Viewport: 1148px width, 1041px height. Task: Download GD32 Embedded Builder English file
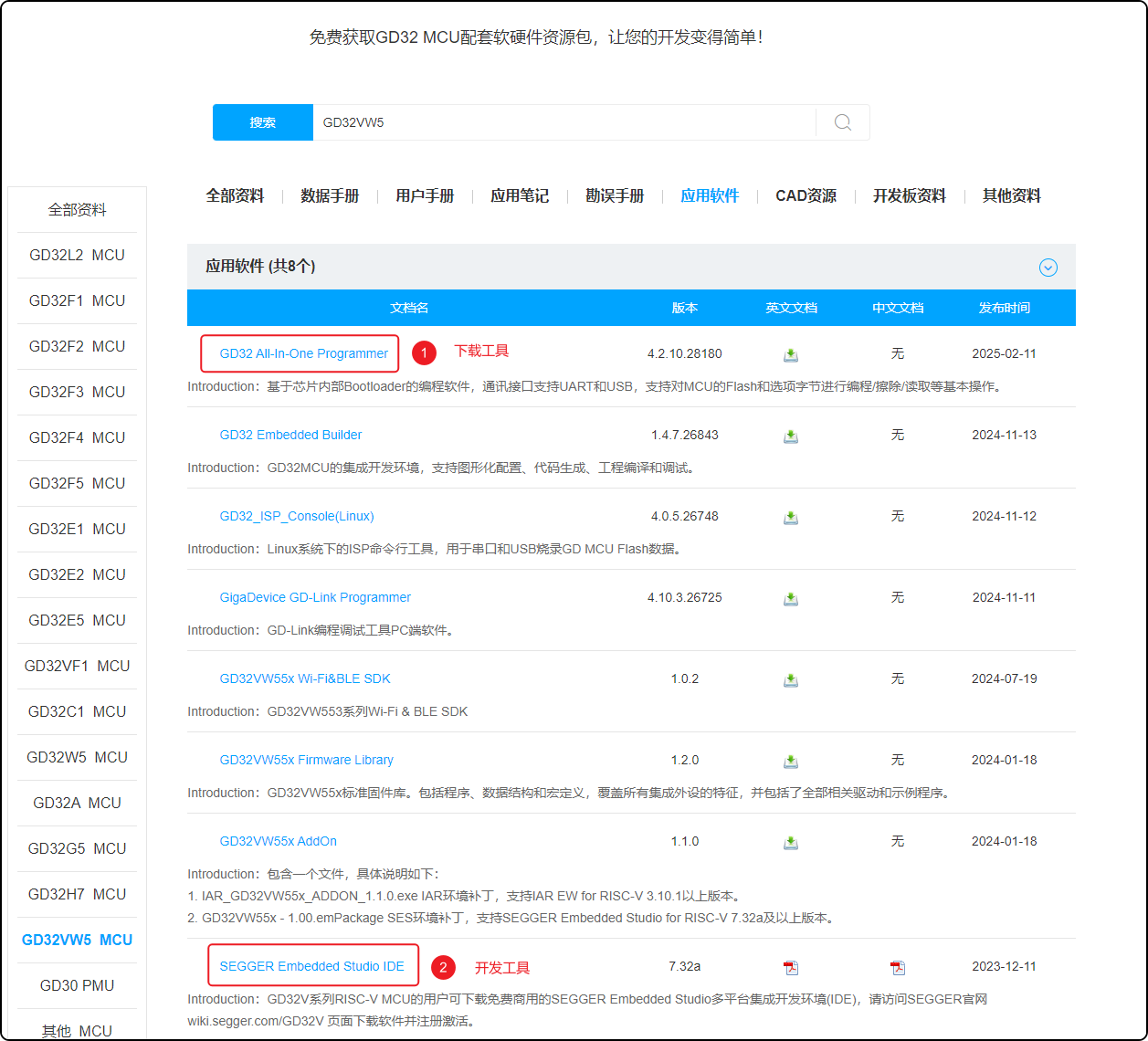pyautogui.click(x=791, y=436)
